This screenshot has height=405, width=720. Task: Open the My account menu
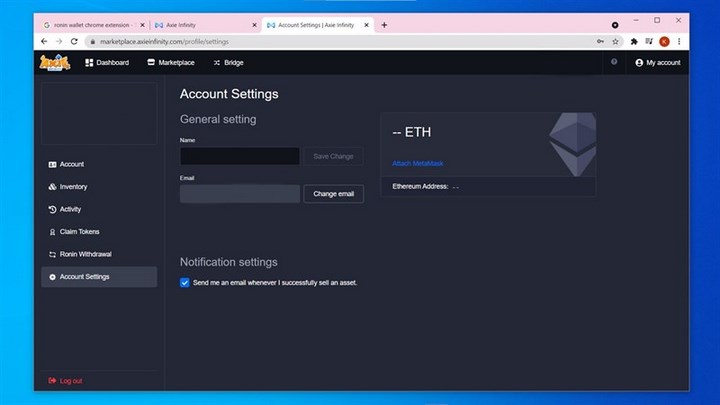coord(657,62)
